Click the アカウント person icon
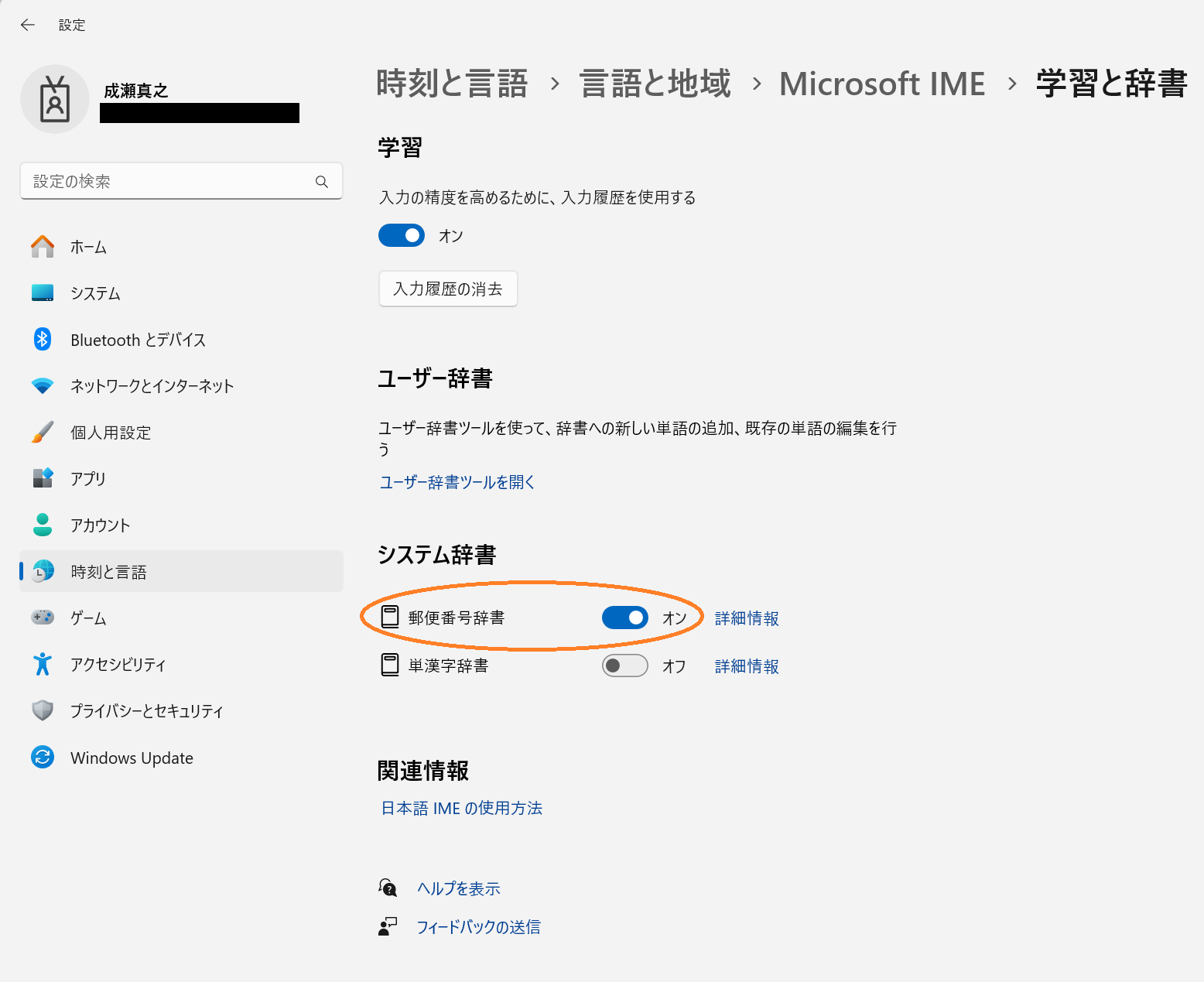Viewport: 1204px width, 982px height. pyautogui.click(x=43, y=525)
